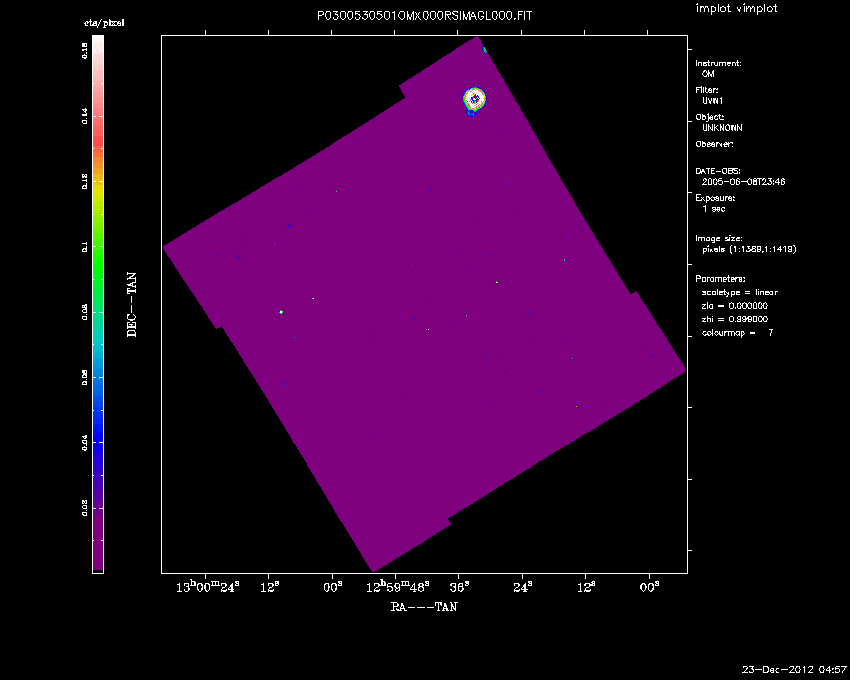Click the 'implot vimplot' header text

(x=736, y=8)
